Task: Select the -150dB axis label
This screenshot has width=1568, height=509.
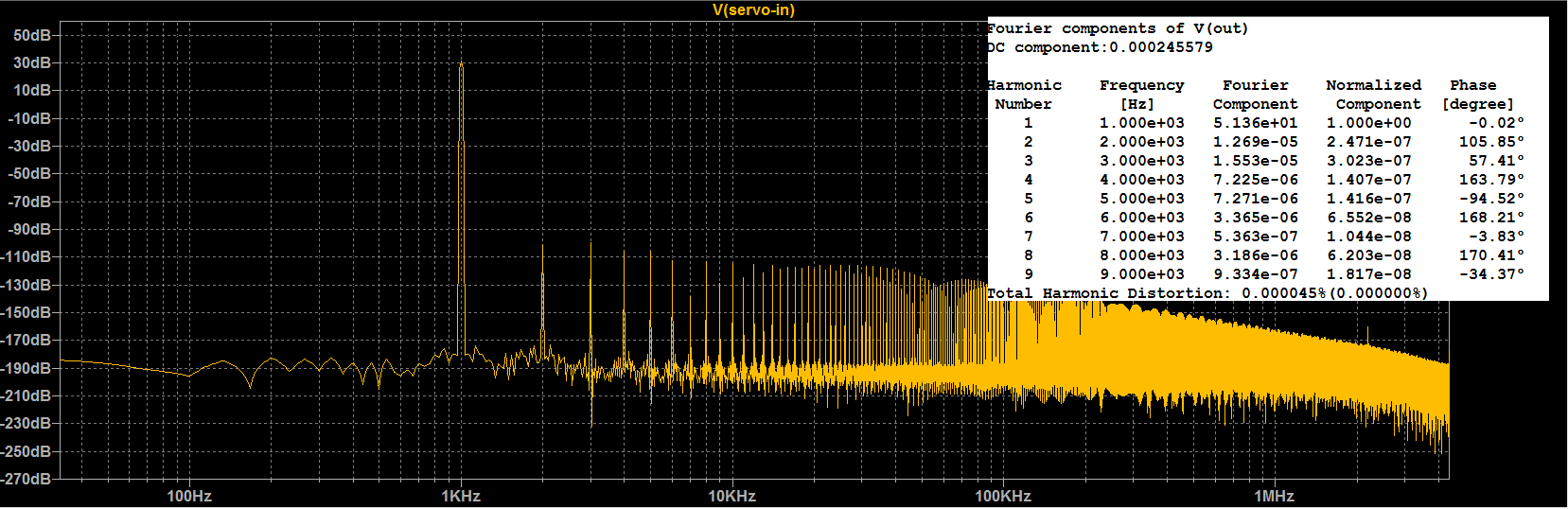Action: (26, 312)
